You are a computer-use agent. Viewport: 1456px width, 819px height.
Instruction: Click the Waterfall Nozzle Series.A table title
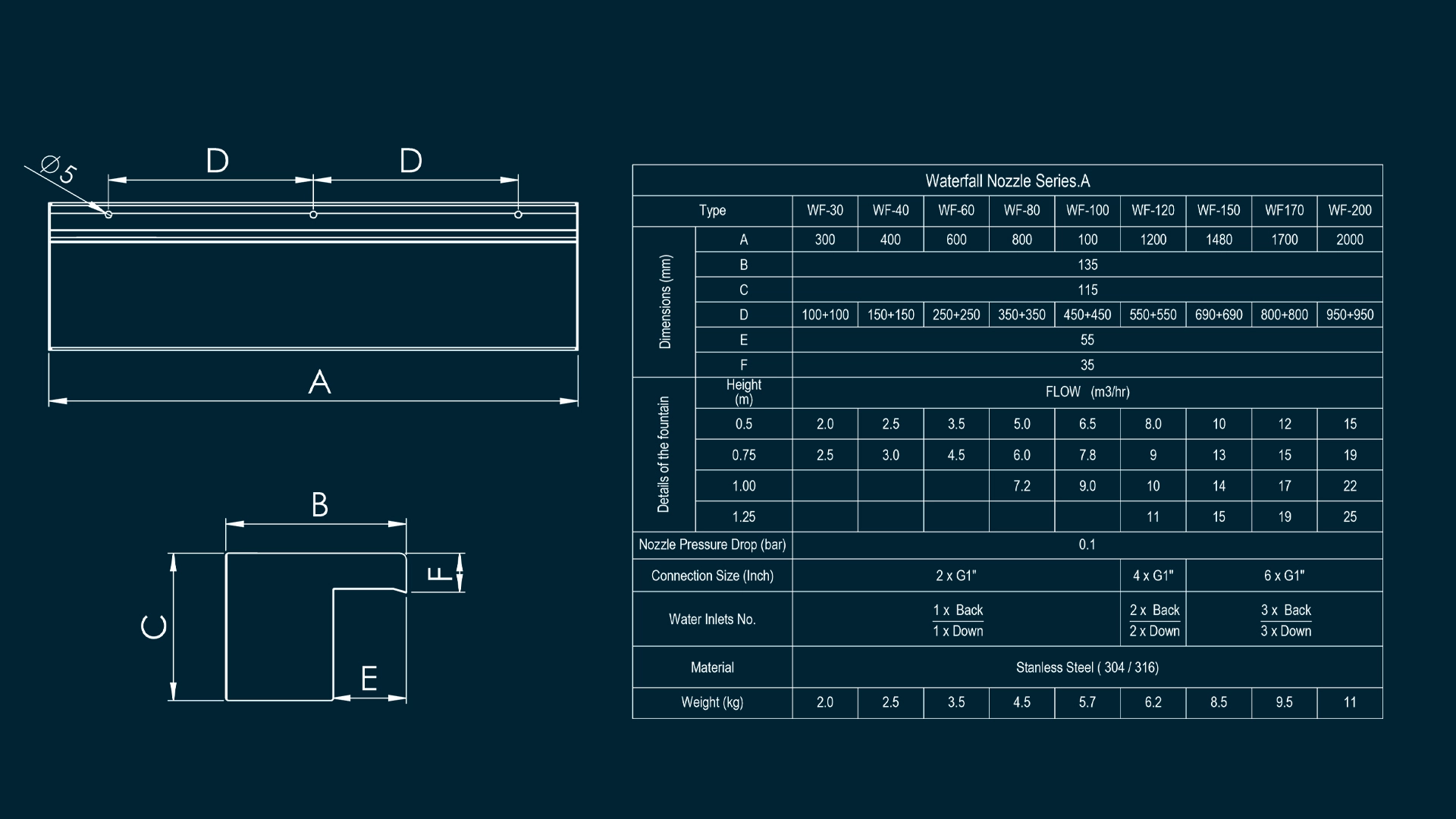[x=1007, y=180]
